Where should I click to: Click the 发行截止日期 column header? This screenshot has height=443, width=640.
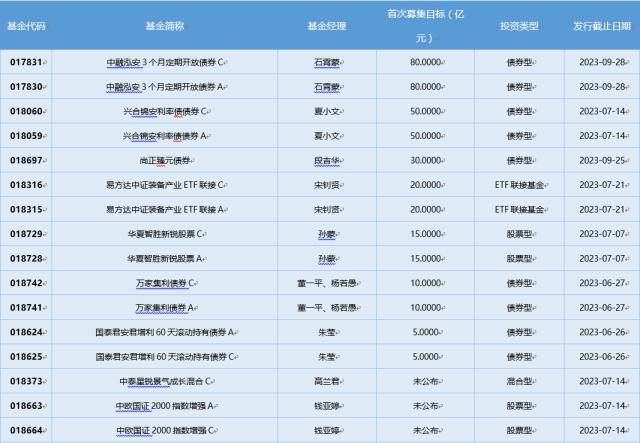tap(602, 26)
